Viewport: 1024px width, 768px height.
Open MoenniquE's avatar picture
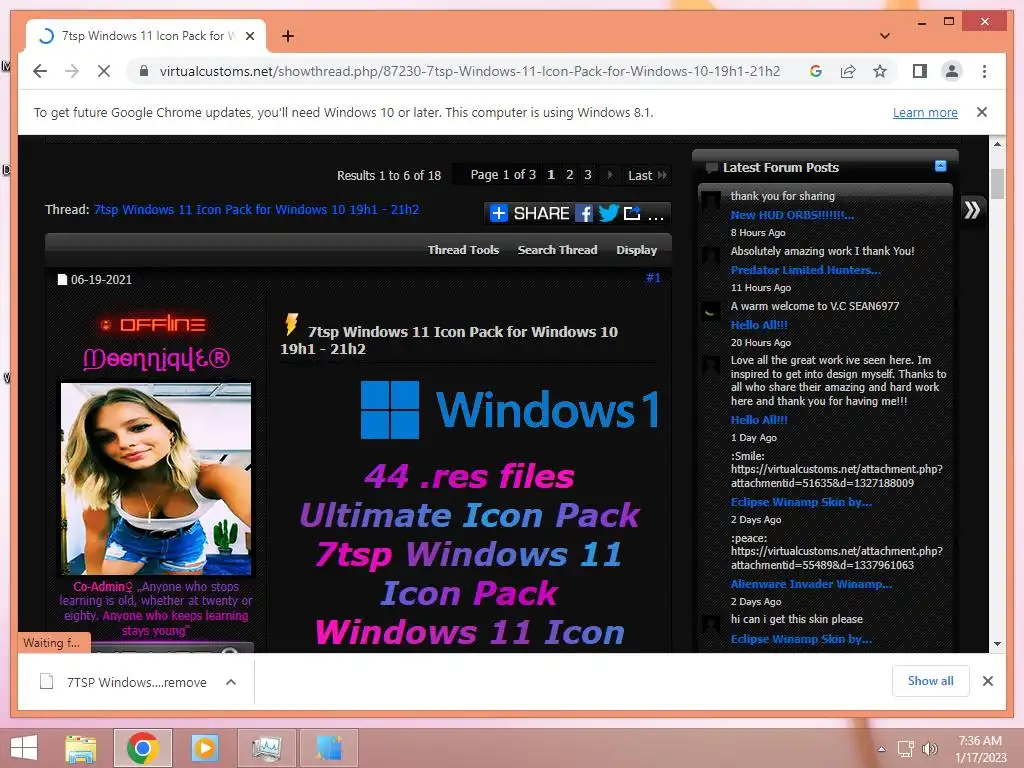tap(155, 479)
